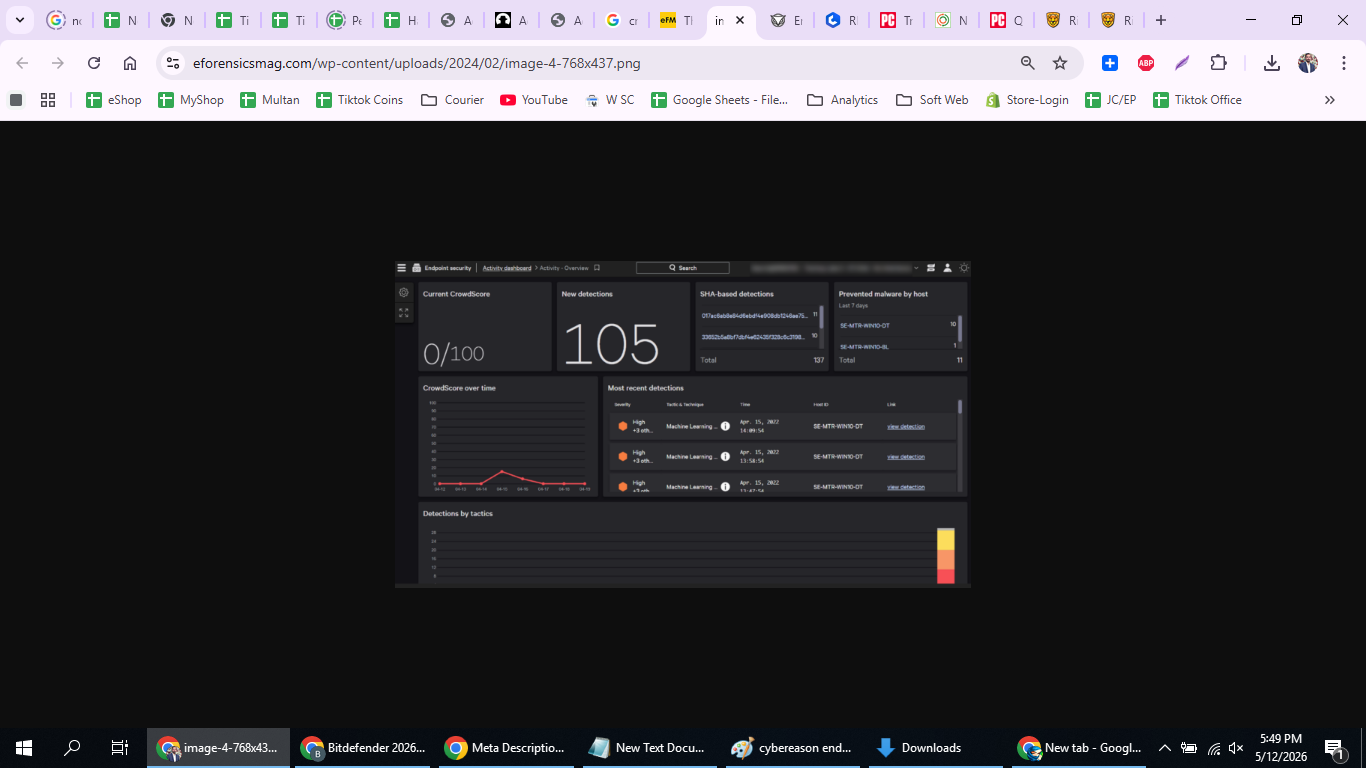Open a new browser tab
This screenshot has width=1366, height=768.
pos(1160,20)
